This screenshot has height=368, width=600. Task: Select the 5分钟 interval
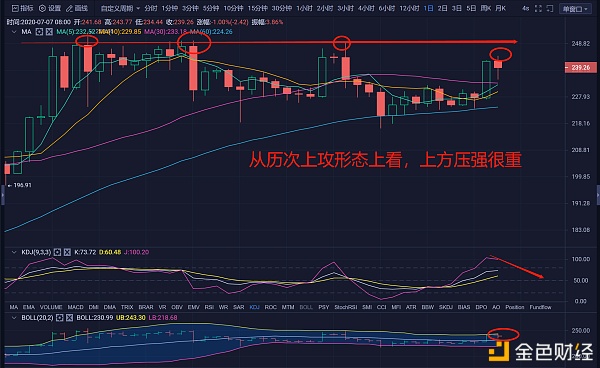[211, 8]
